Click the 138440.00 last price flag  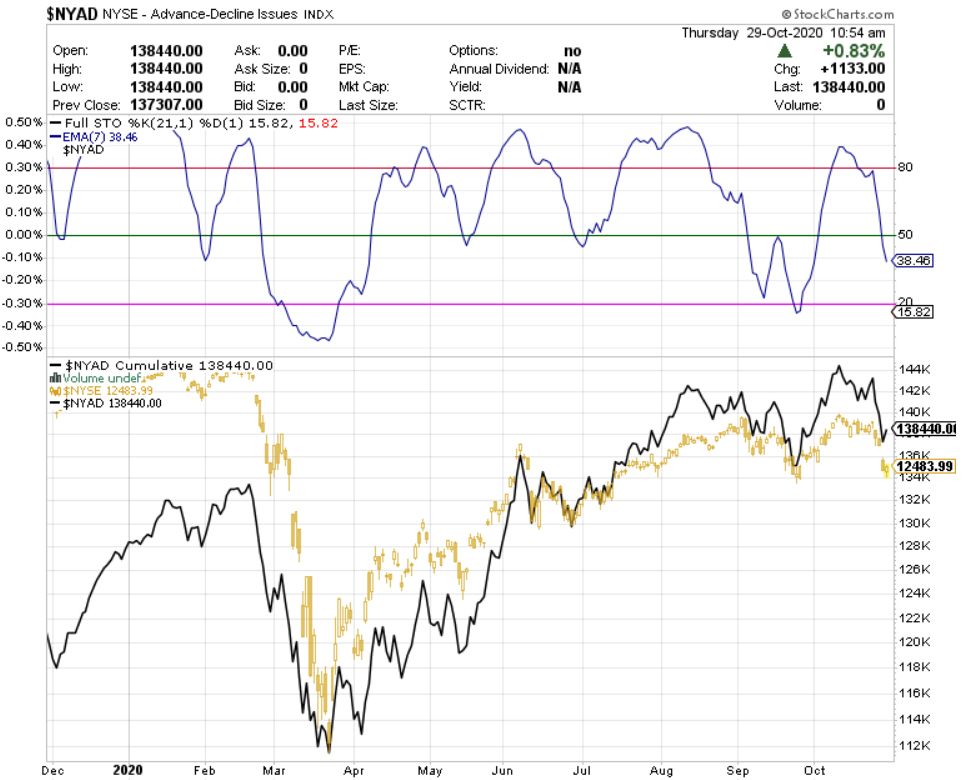coord(925,429)
